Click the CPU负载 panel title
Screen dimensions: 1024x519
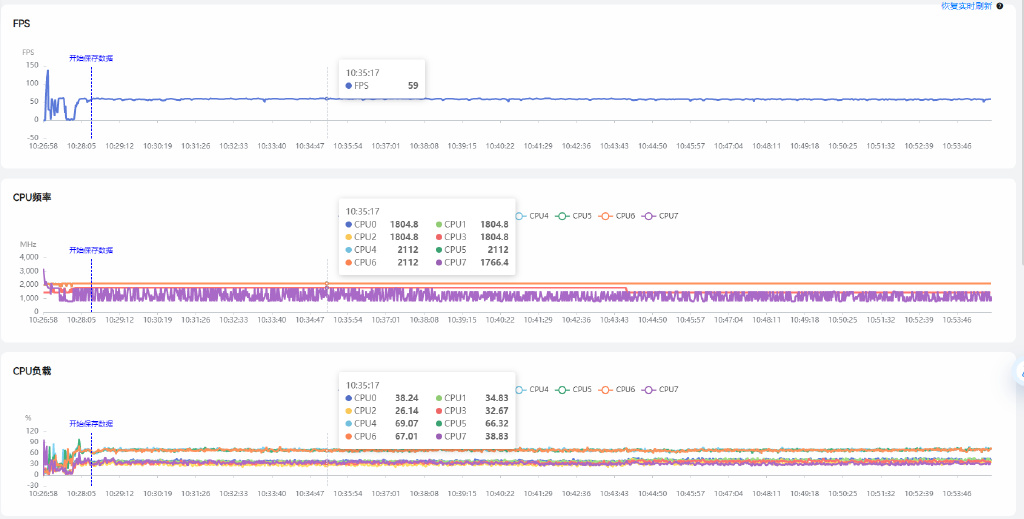pos(32,371)
